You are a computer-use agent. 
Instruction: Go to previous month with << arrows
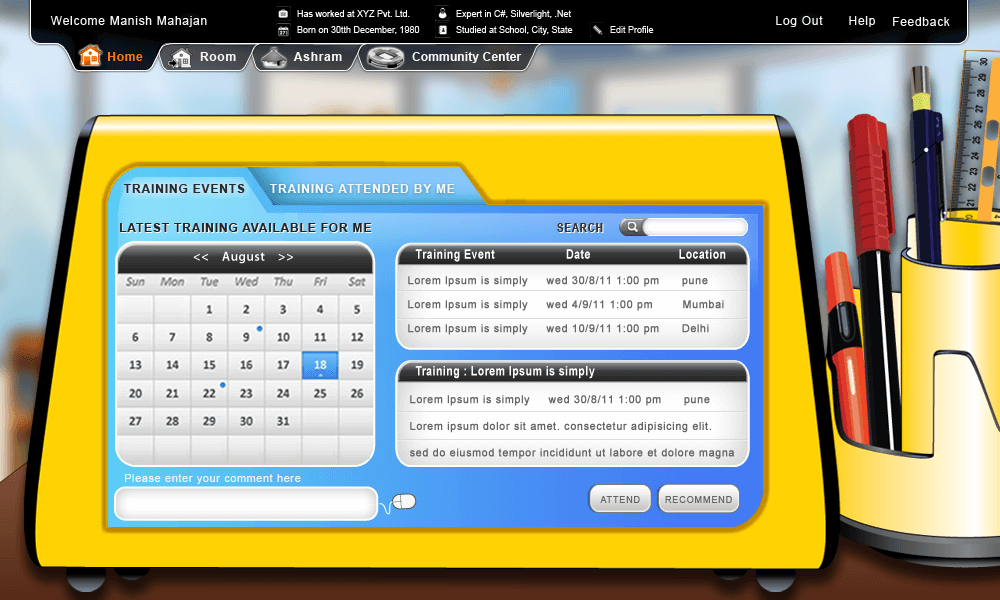201,257
